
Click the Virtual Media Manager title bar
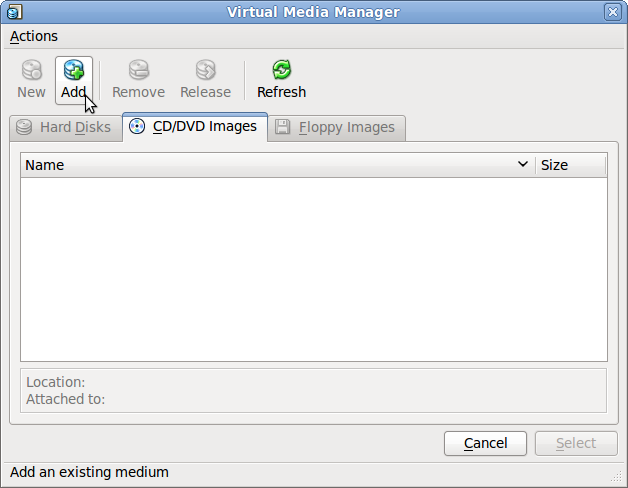pos(313,12)
